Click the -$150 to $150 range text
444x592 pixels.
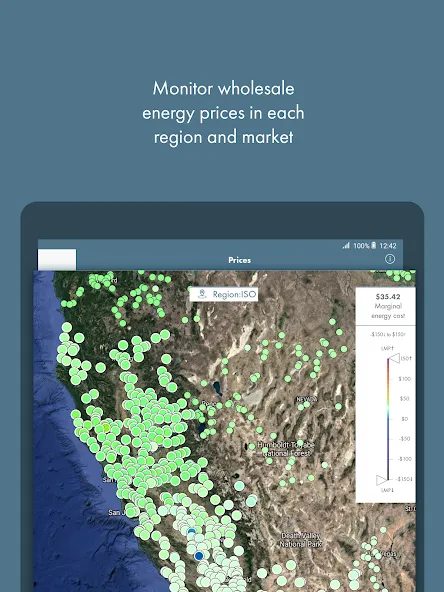click(x=388, y=335)
